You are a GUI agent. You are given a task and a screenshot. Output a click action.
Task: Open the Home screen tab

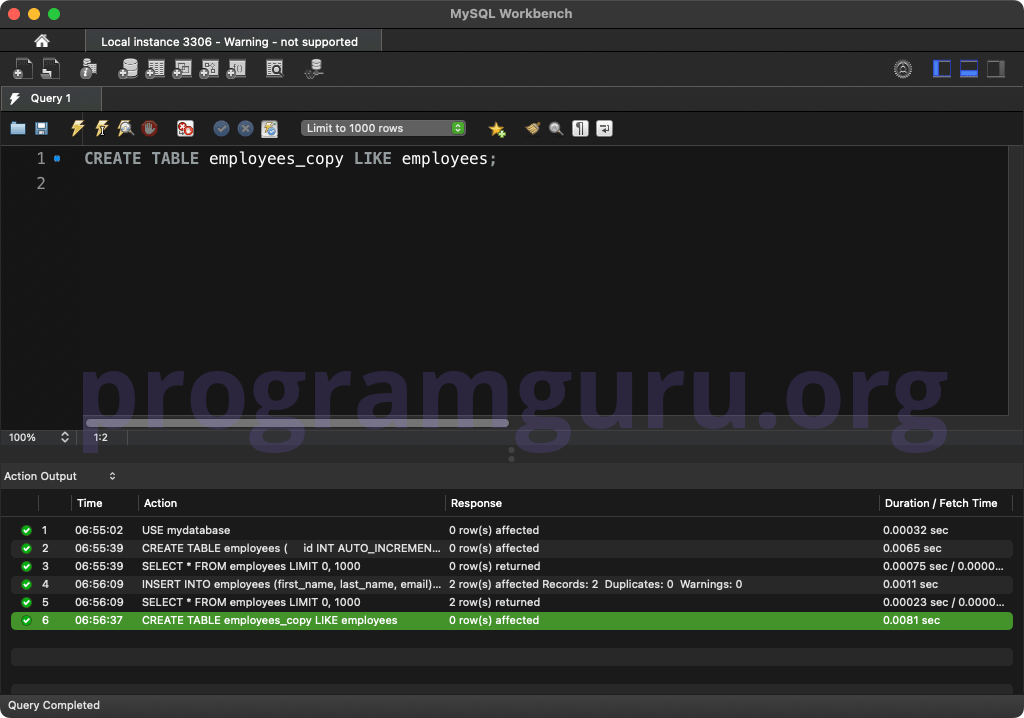pyautogui.click(x=42, y=41)
